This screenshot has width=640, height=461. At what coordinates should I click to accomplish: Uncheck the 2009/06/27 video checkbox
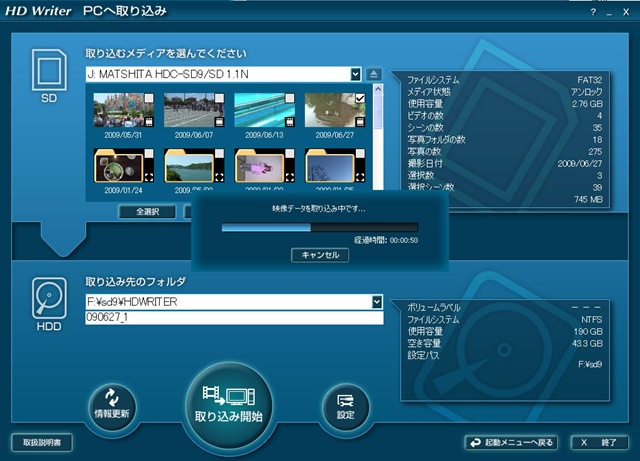tap(360, 98)
